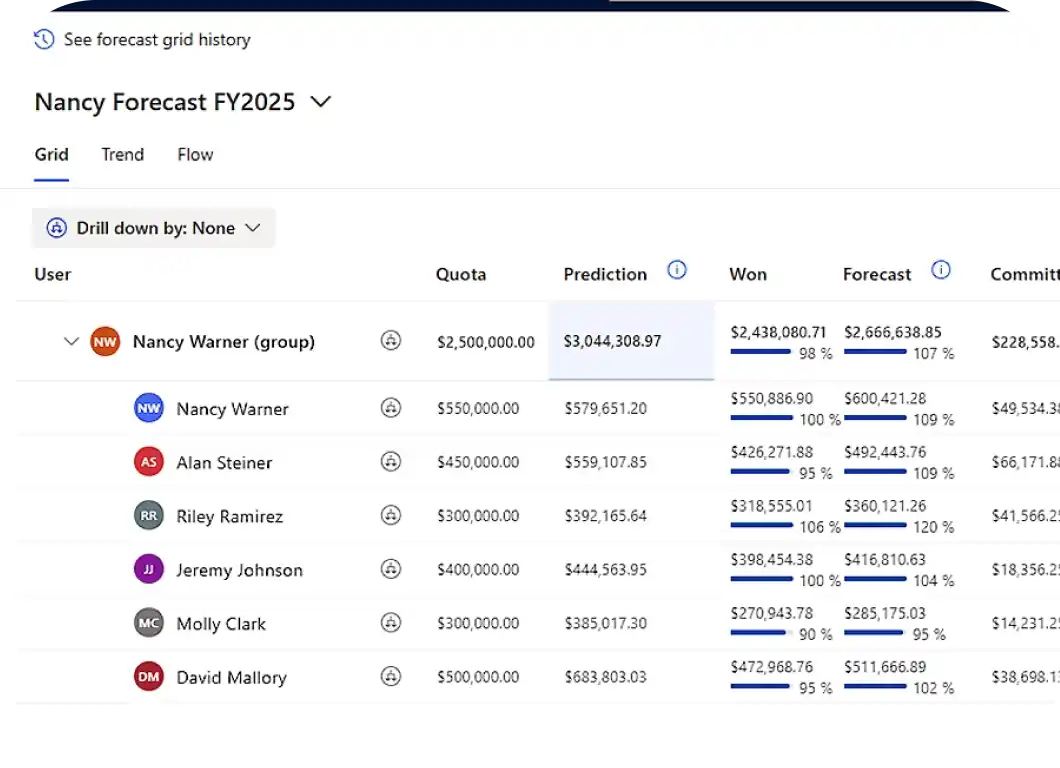1060x768 pixels.
Task: Click hierarchy icon in Riley Ramirez row
Action: click(391, 516)
